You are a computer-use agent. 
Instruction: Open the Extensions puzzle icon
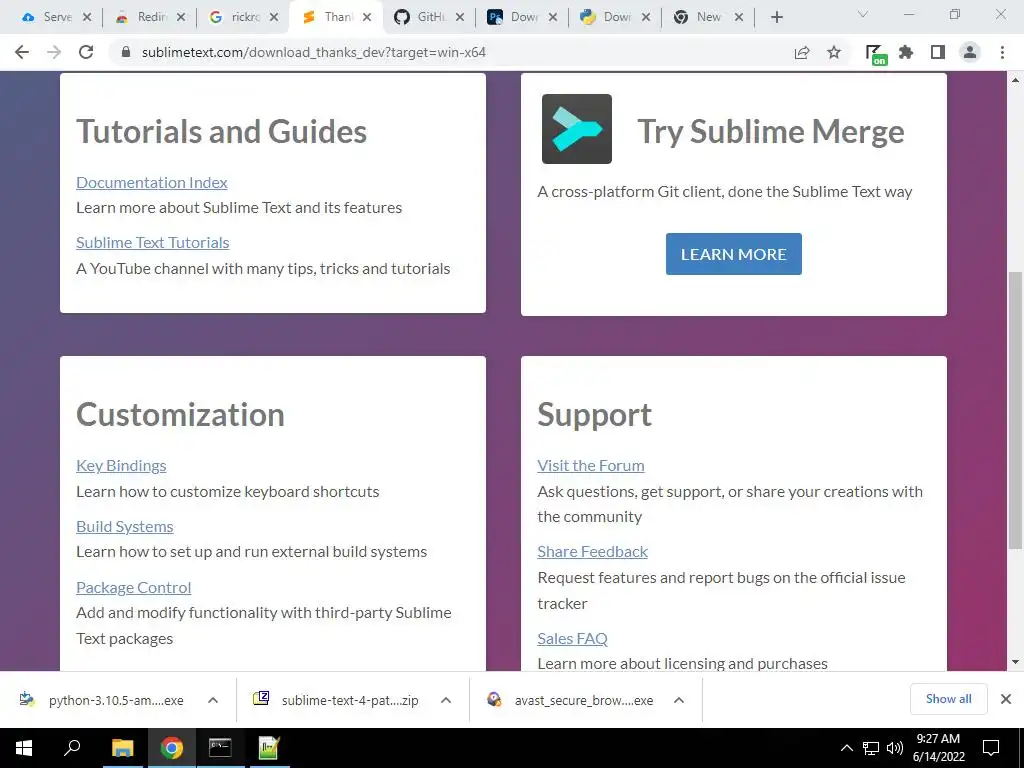[x=906, y=52]
